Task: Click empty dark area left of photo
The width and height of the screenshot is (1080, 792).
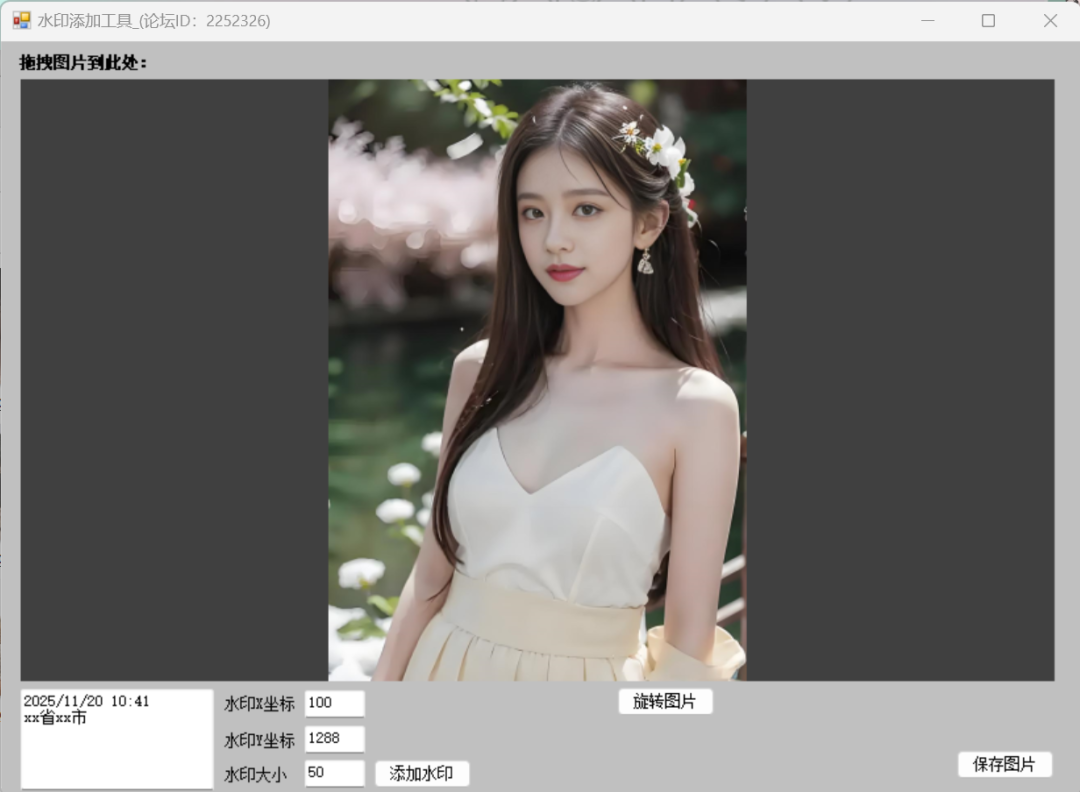Action: (174, 380)
